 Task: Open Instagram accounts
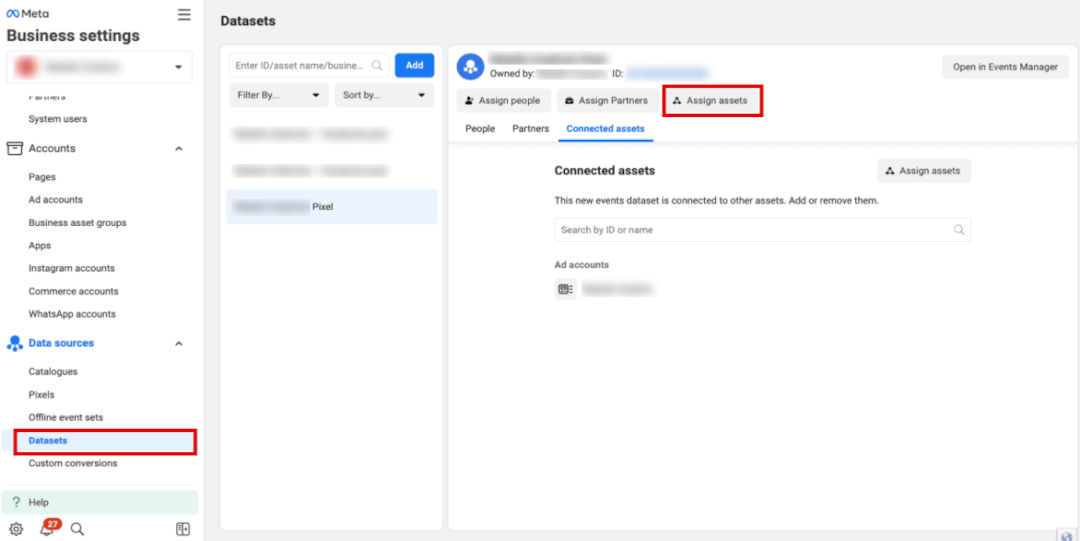click(x=72, y=268)
